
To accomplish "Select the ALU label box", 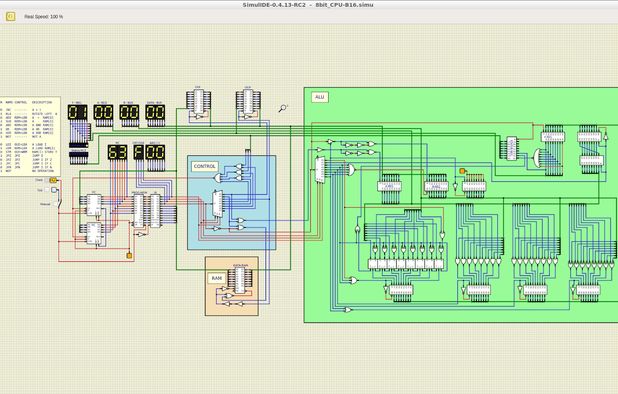I will tap(320, 97).
